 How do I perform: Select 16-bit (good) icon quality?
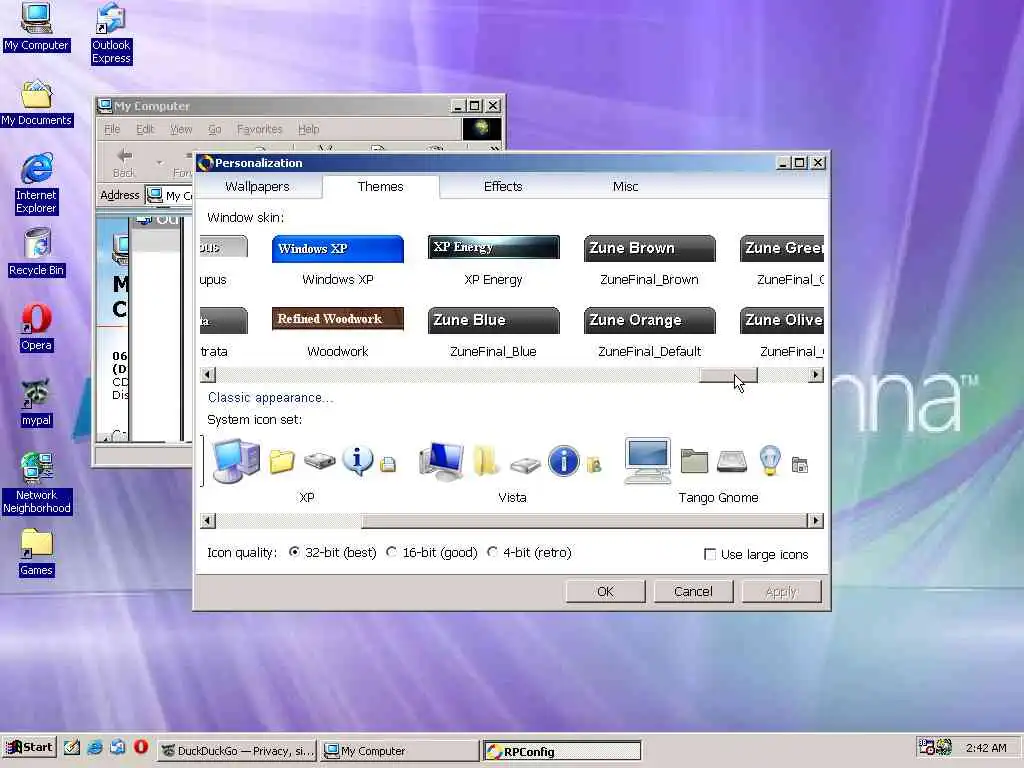[x=432, y=552]
